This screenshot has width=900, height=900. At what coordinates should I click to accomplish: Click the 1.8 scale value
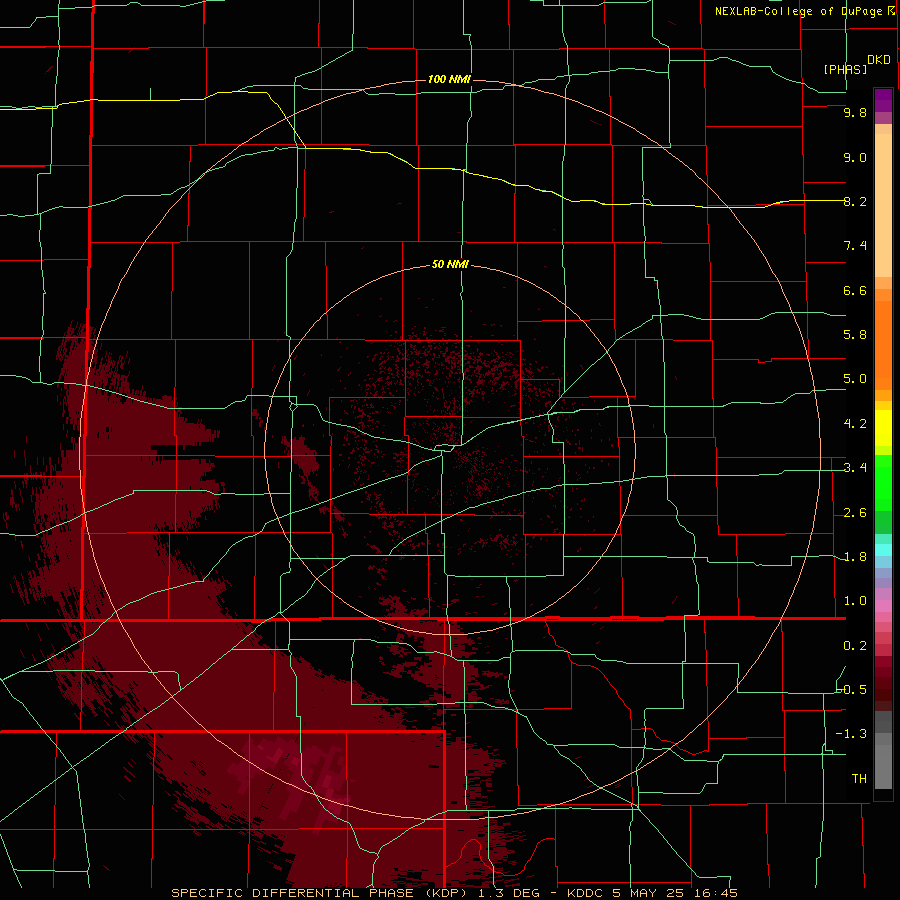855,557
